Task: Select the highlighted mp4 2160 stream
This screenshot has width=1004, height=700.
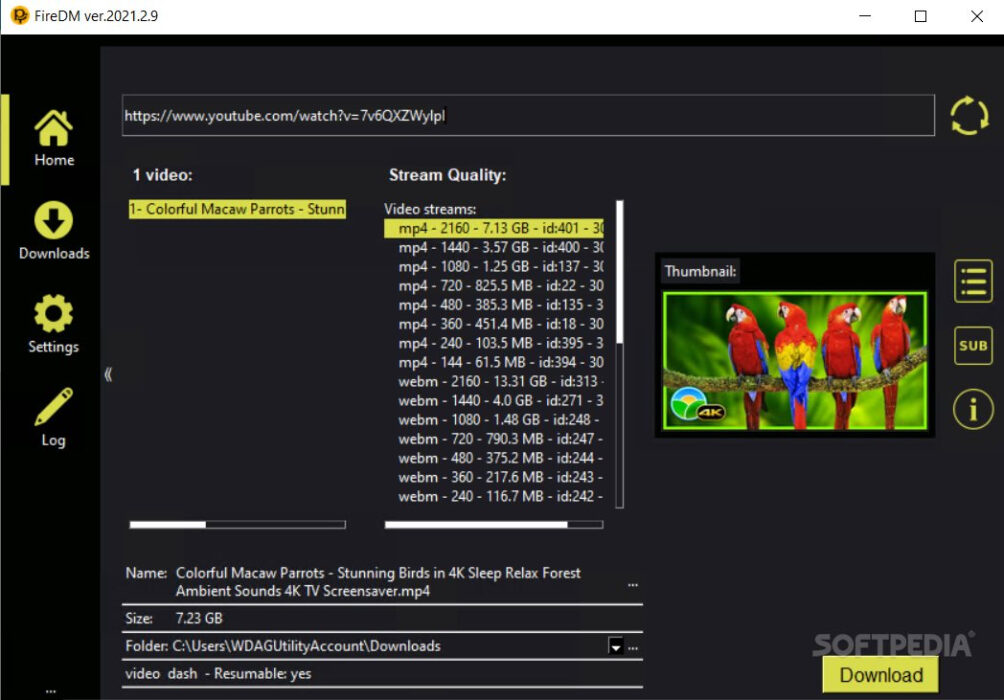Action: (x=493, y=229)
